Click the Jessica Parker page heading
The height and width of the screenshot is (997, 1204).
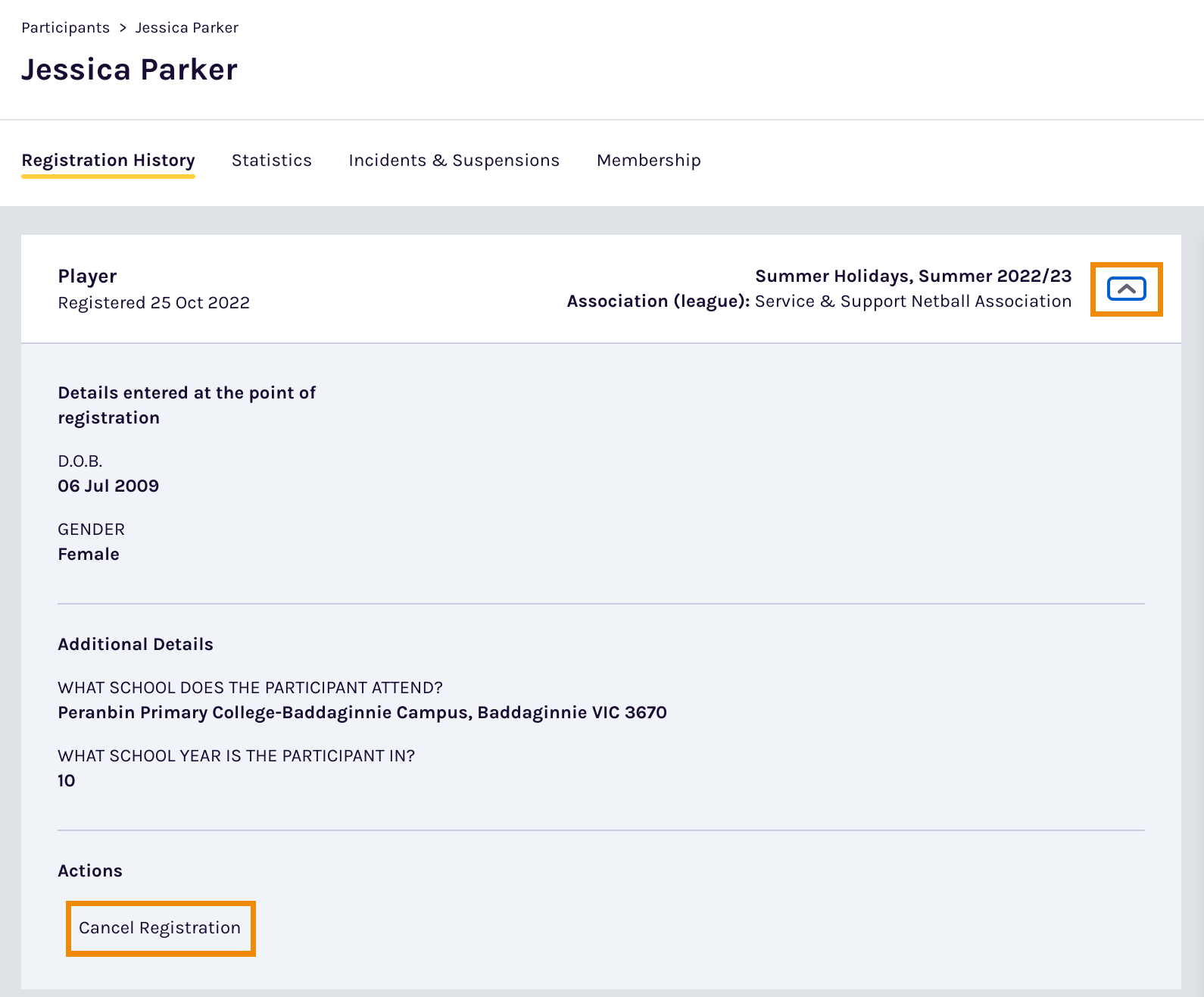(129, 70)
